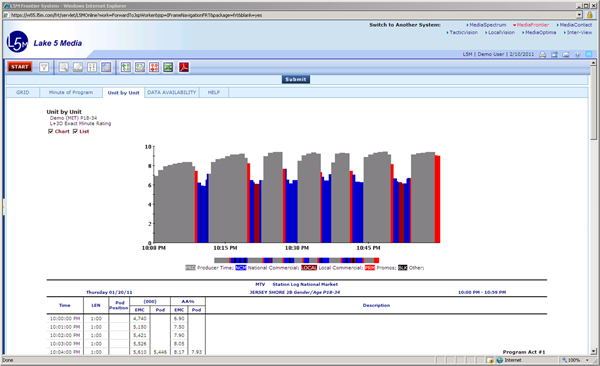This screenshot has height=366, width=600.
Task: Click the printer icon in header
Action: pos(543,54)
